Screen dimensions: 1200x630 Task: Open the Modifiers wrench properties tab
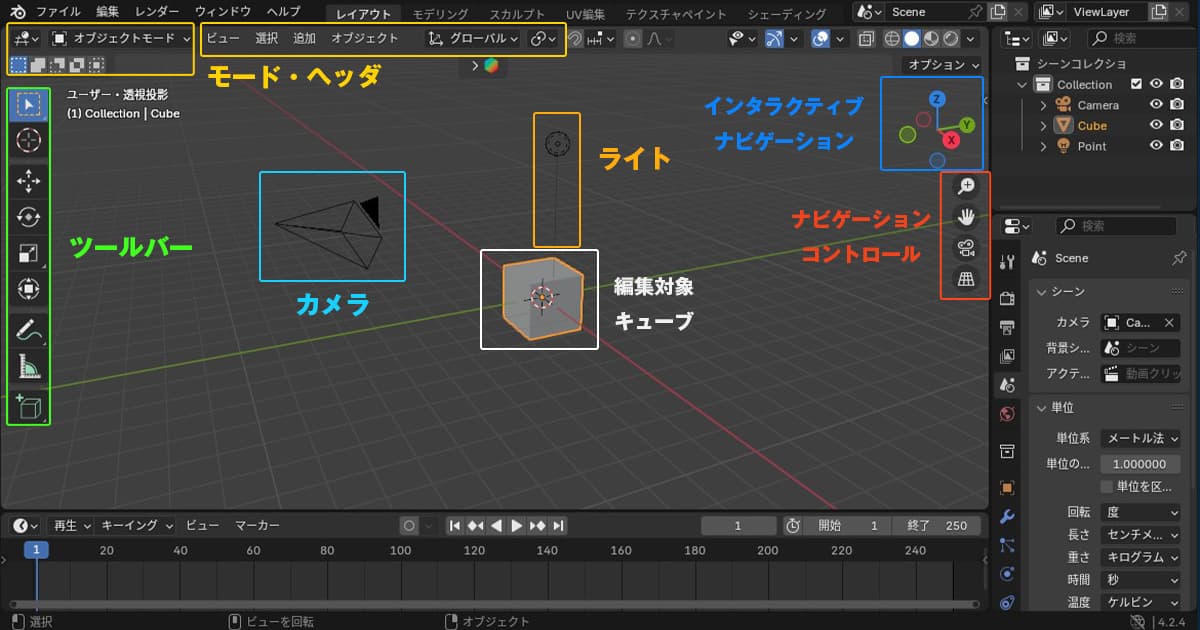1007,517
